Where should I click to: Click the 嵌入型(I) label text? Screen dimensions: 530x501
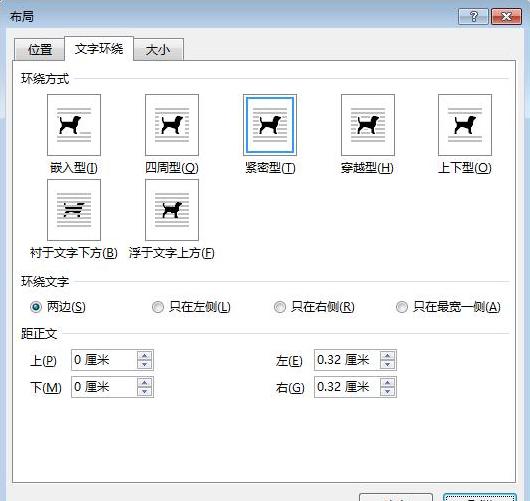coord(74,167)
